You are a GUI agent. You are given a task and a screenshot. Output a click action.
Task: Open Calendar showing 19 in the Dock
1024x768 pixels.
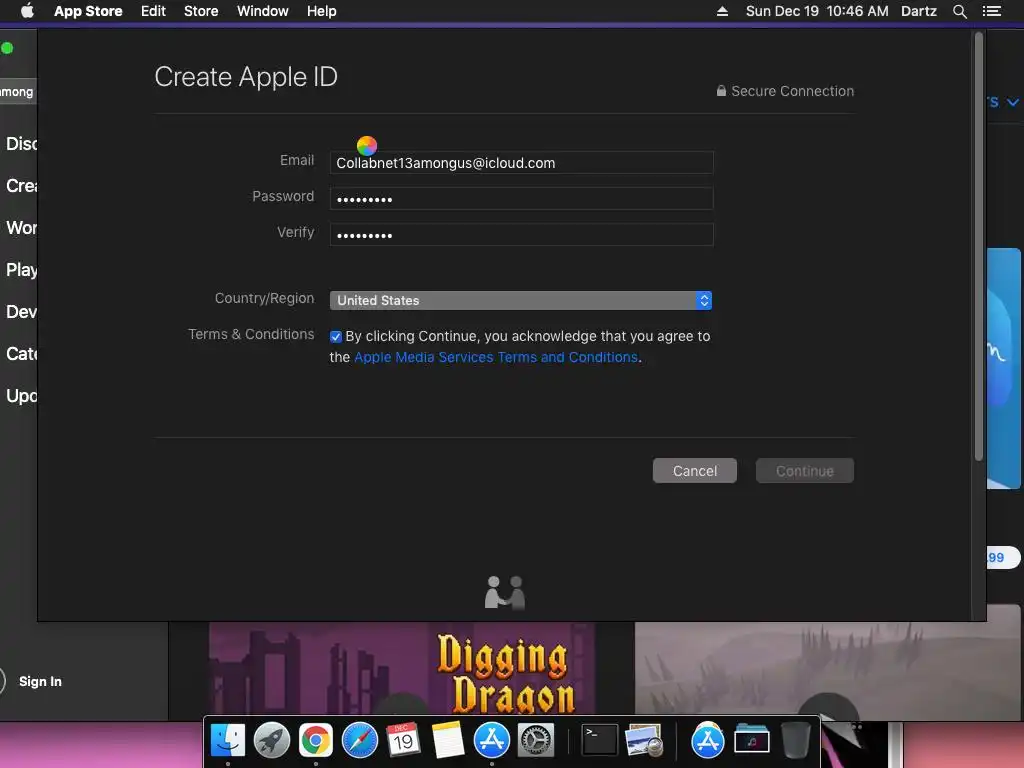click(x=403, y=741)
